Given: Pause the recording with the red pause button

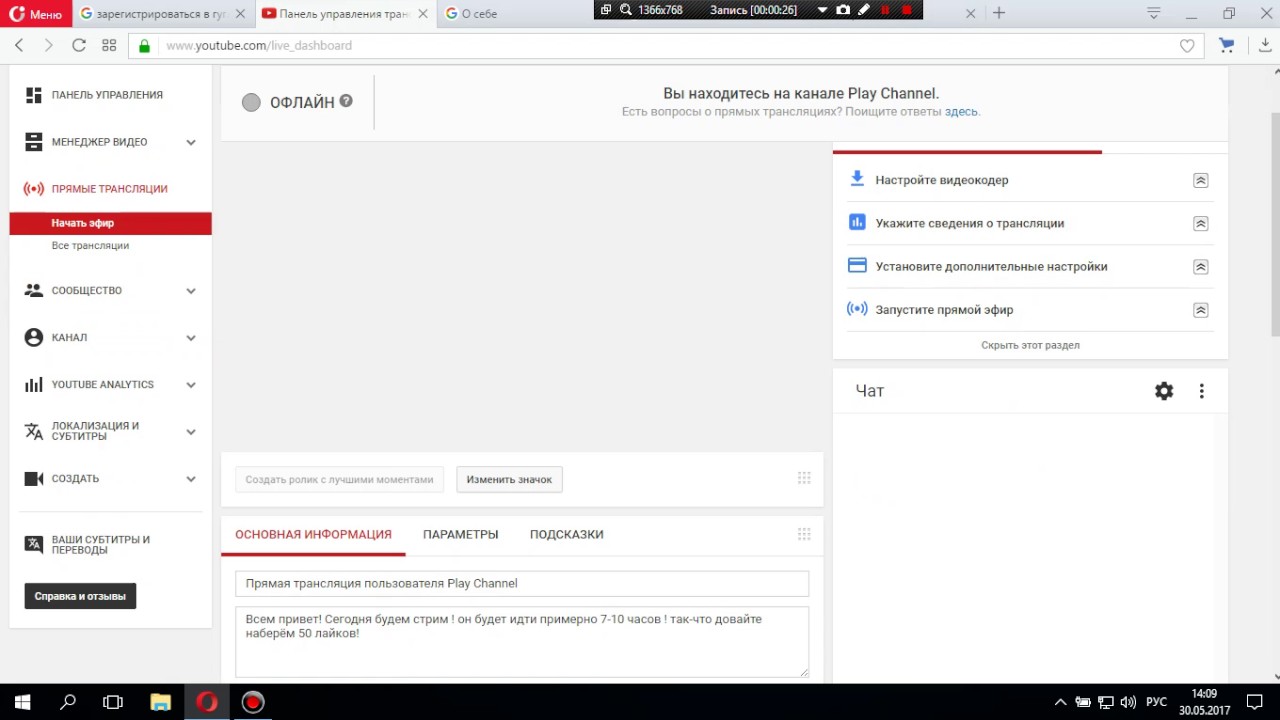Looking at the screenshot, I should click(x=885, y=10).
